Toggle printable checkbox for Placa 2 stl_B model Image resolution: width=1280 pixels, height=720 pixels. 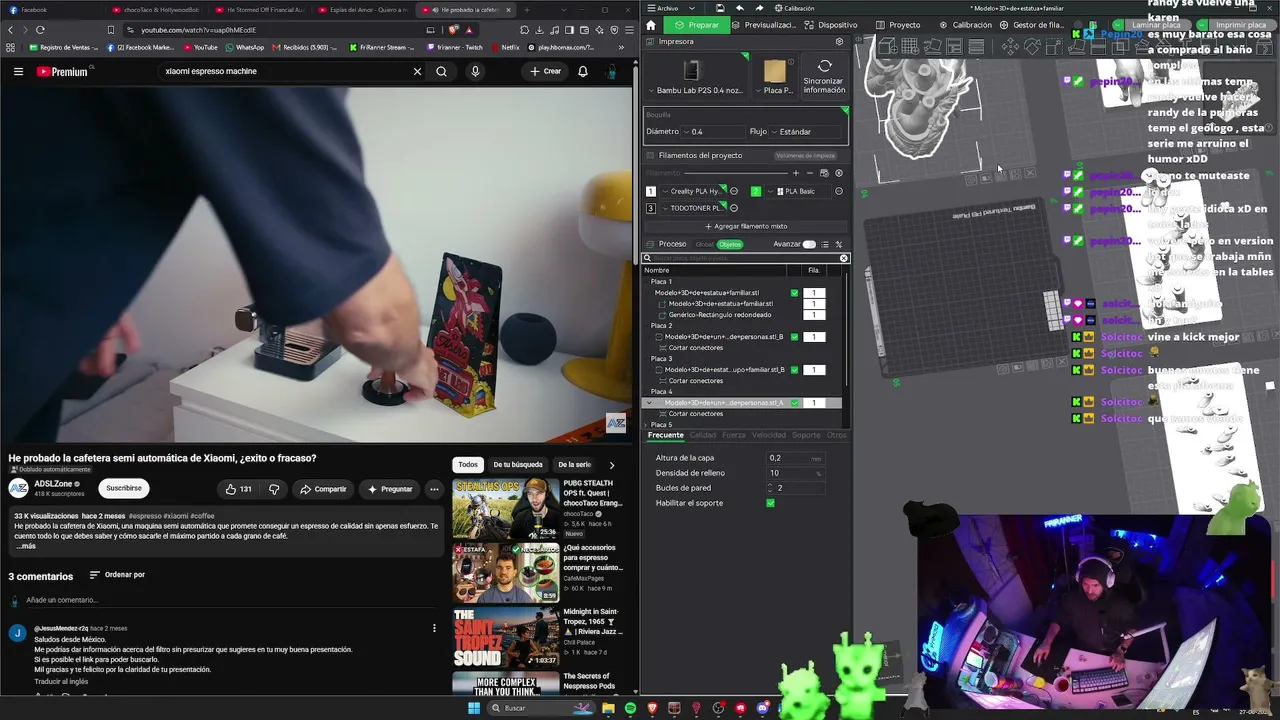point(795,337)
